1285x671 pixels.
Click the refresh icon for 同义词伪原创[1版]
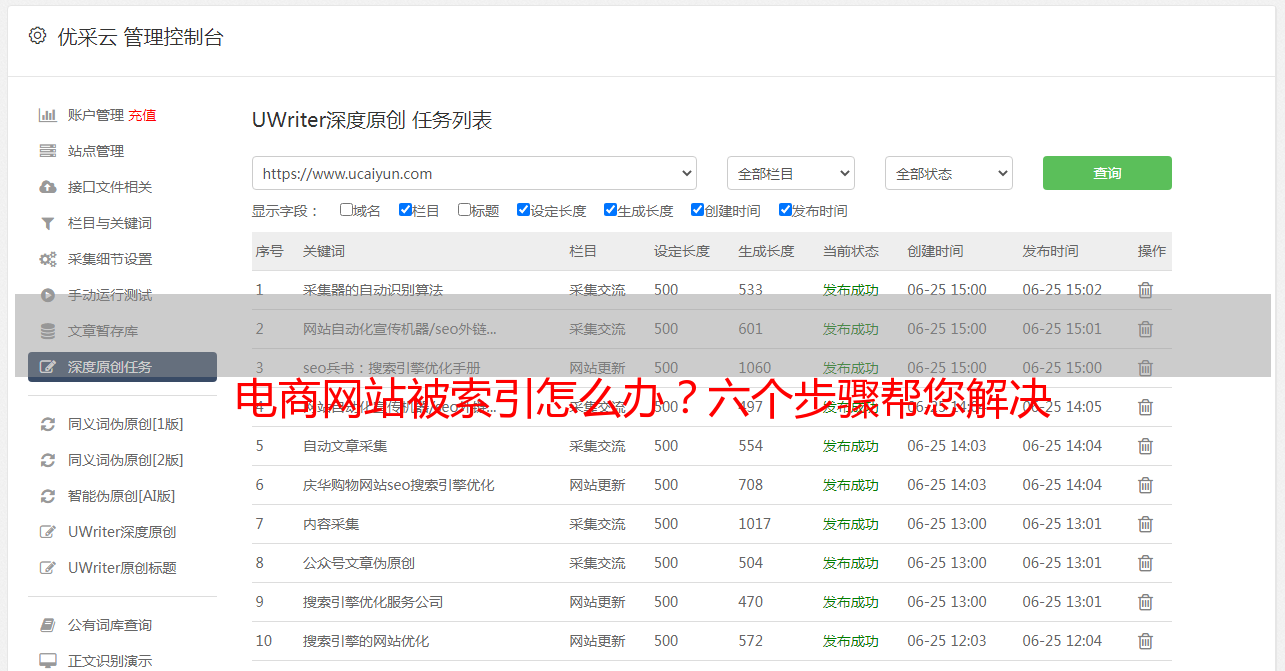pos(47,424)
